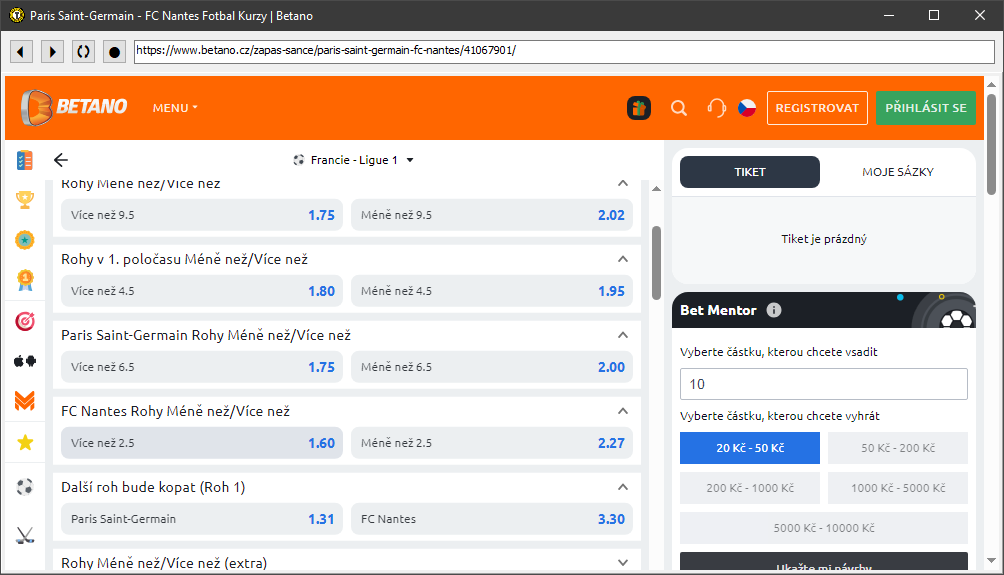The image size is (1004, 575).
Task: Click the page scrollbar thumb
Action: (x=991, y=144)
